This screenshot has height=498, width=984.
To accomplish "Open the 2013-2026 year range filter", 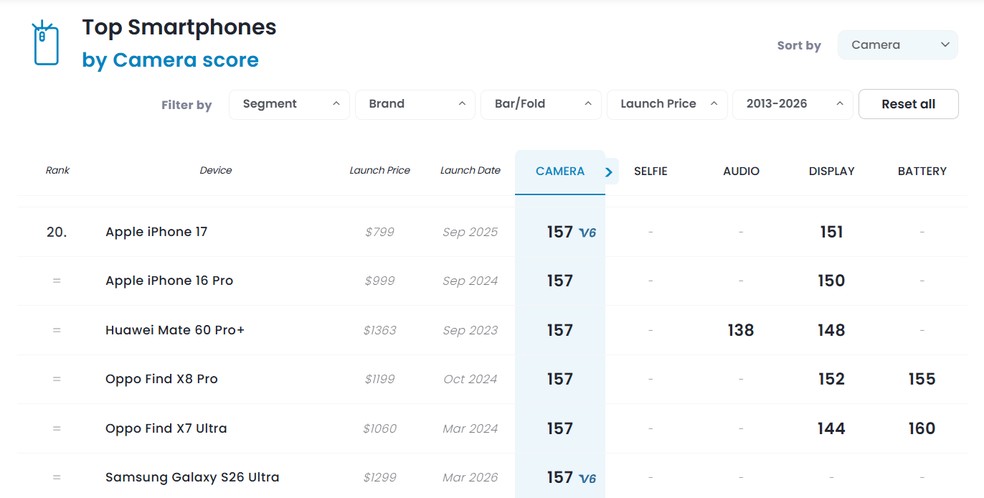I will click(793, 104).
